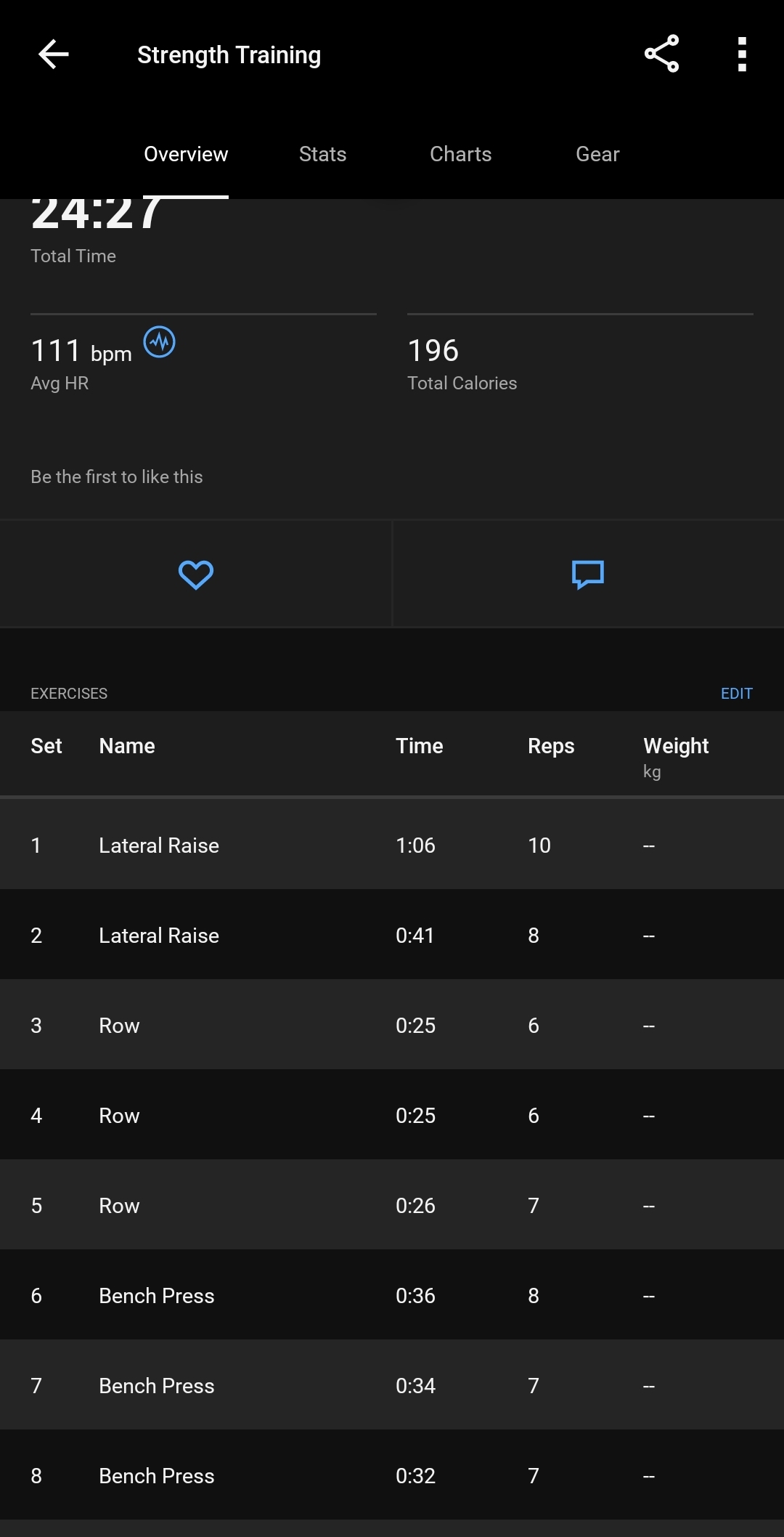The image size is (784, 1537).
Task: Switch to the Stats tab
Action: [x=322, y=154]
